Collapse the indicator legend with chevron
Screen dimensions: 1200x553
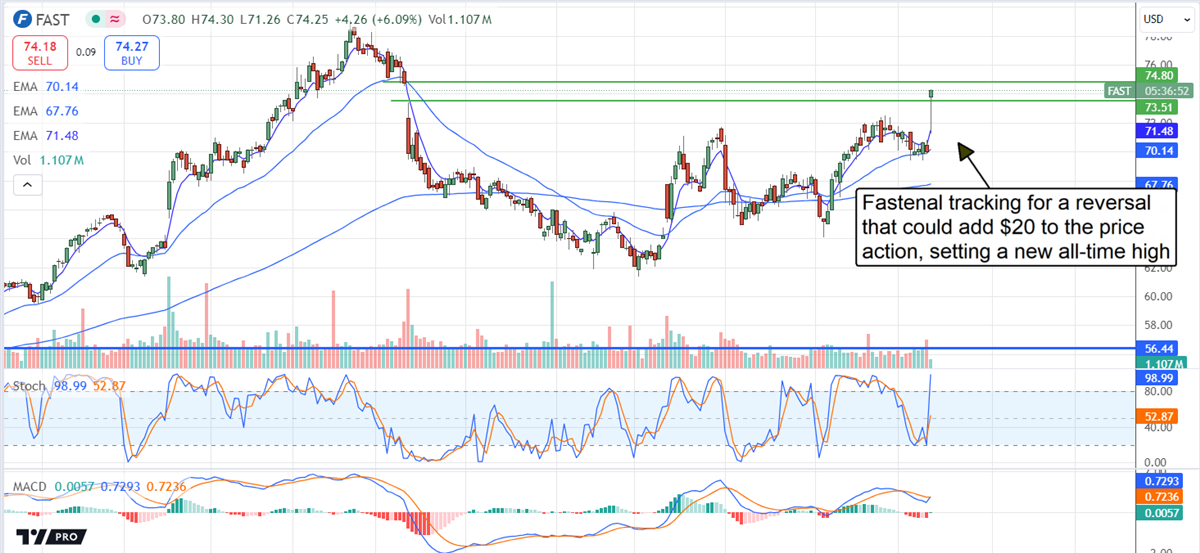pos(27,185)
